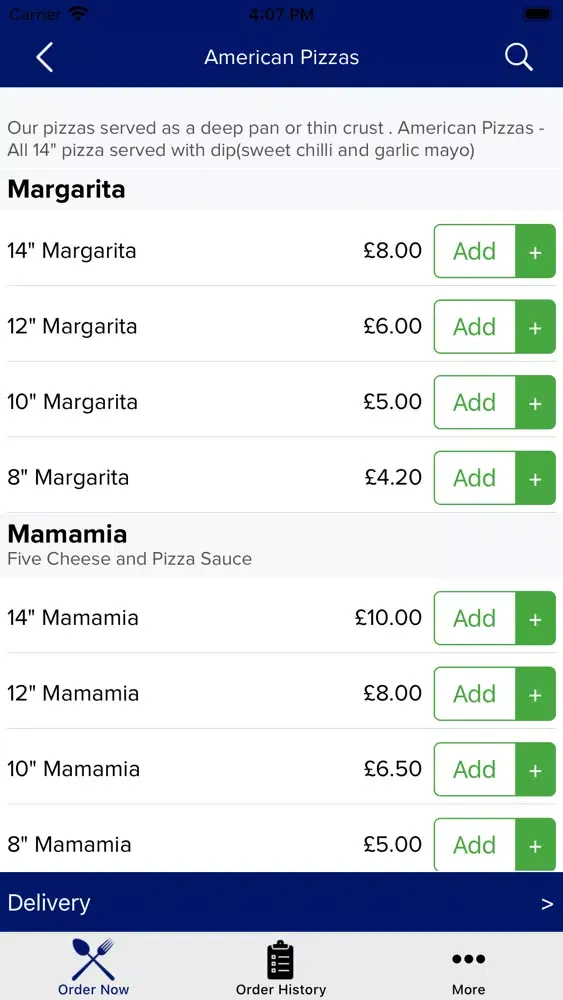Tap plus icon for 14" Margarita
The image size is (563, 1000).
coord(536,251)
